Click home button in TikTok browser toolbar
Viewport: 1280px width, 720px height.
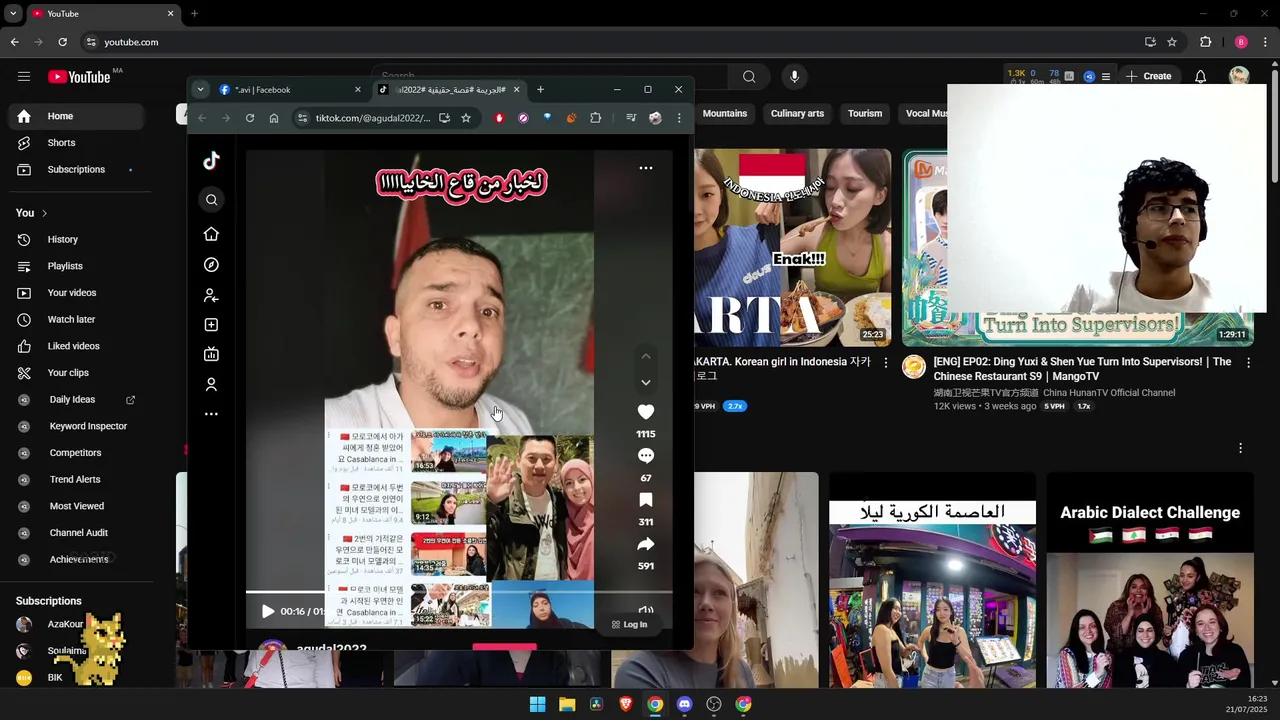274,118
